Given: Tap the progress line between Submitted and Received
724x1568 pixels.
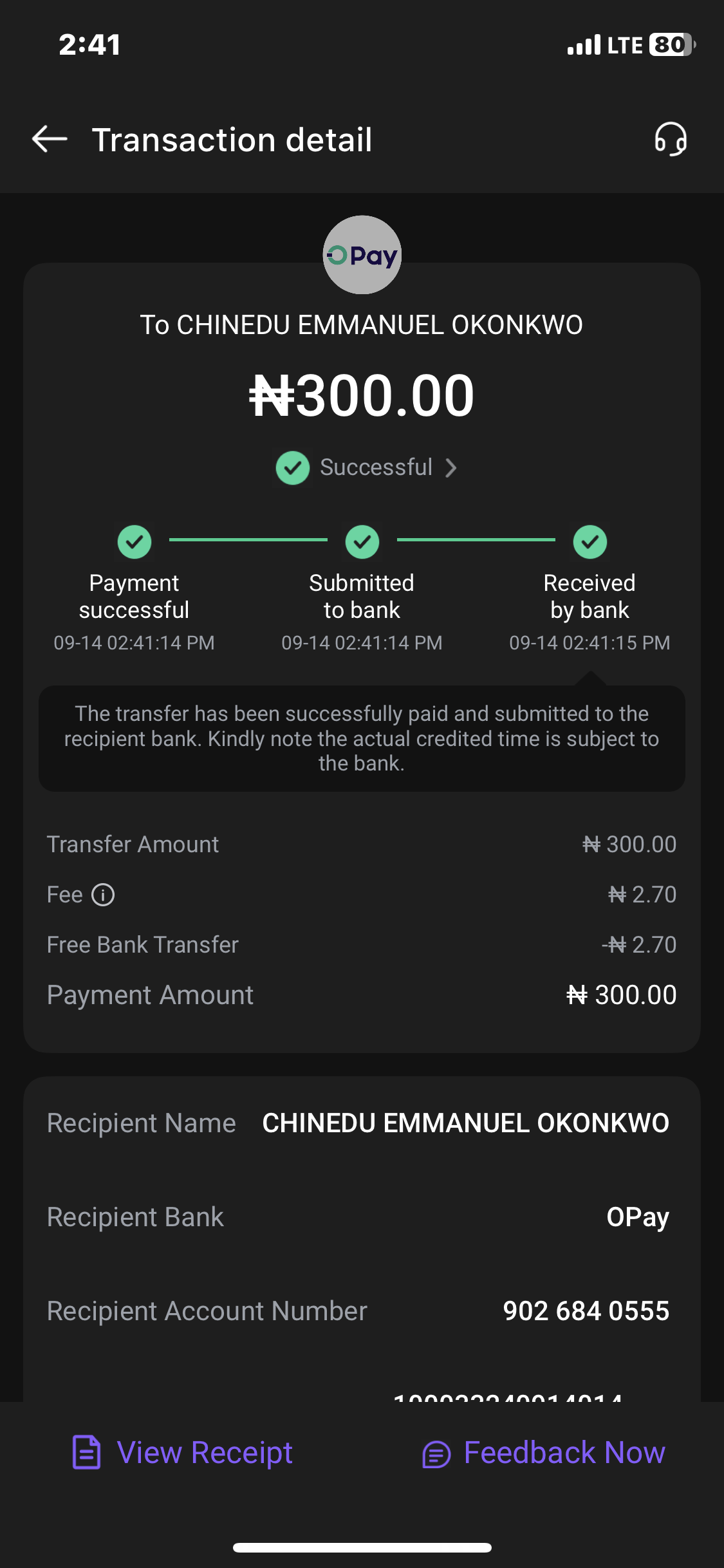Looking at the screenshot, I should pos(476,539).
